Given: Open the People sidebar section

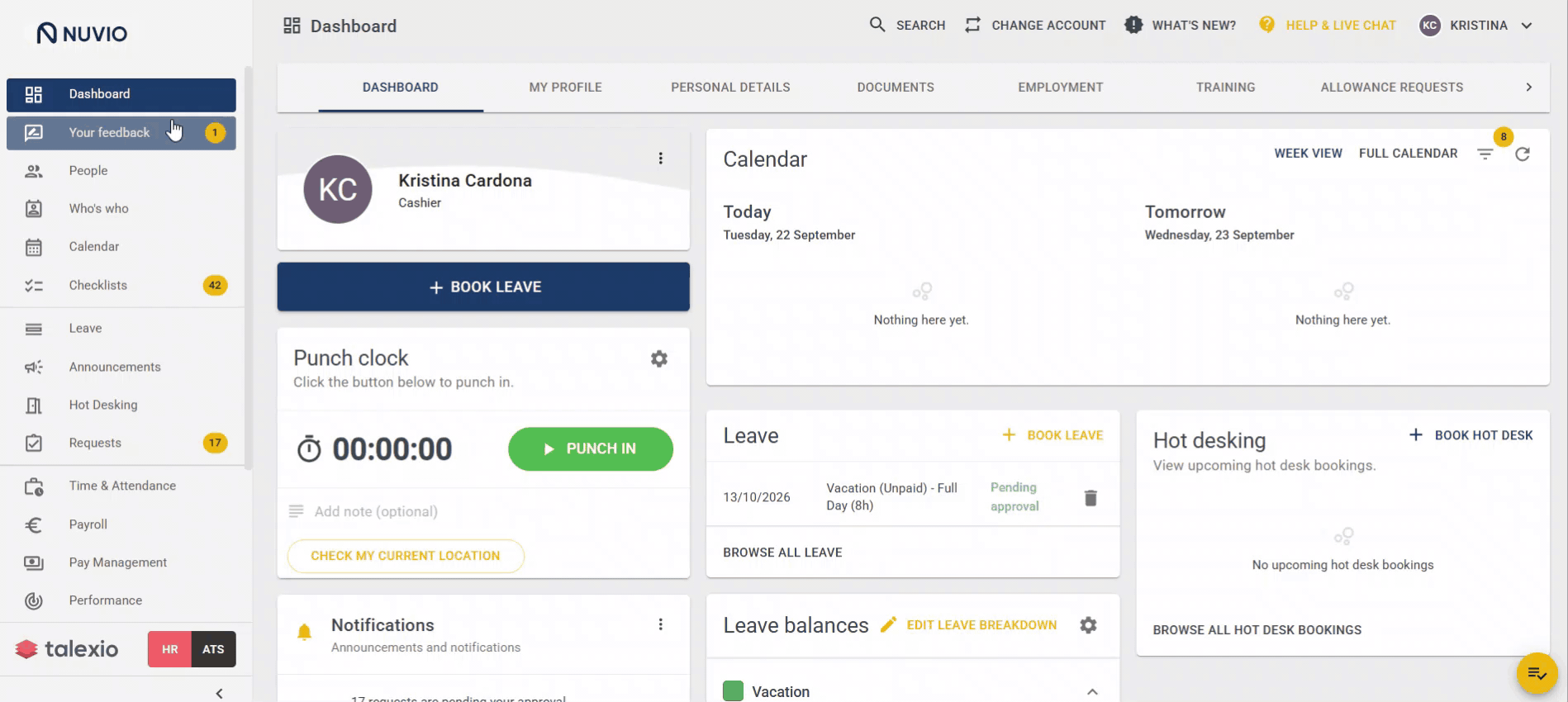Looking at the screenshot, I should coord(121,171).
